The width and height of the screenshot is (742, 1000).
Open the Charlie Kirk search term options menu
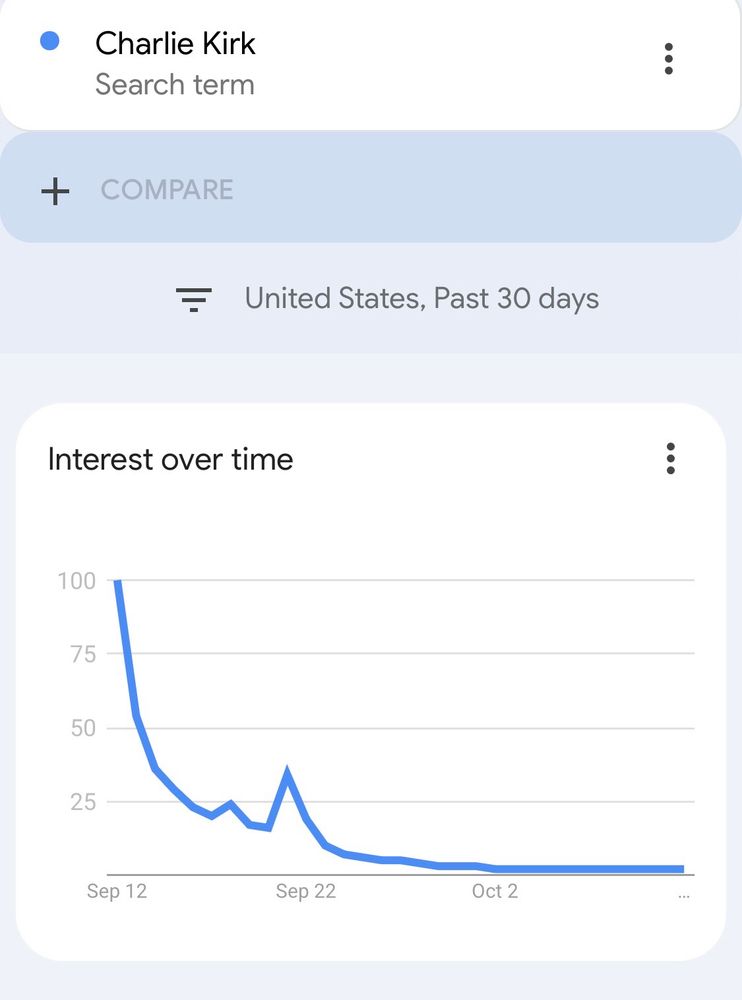click(669, 59)
